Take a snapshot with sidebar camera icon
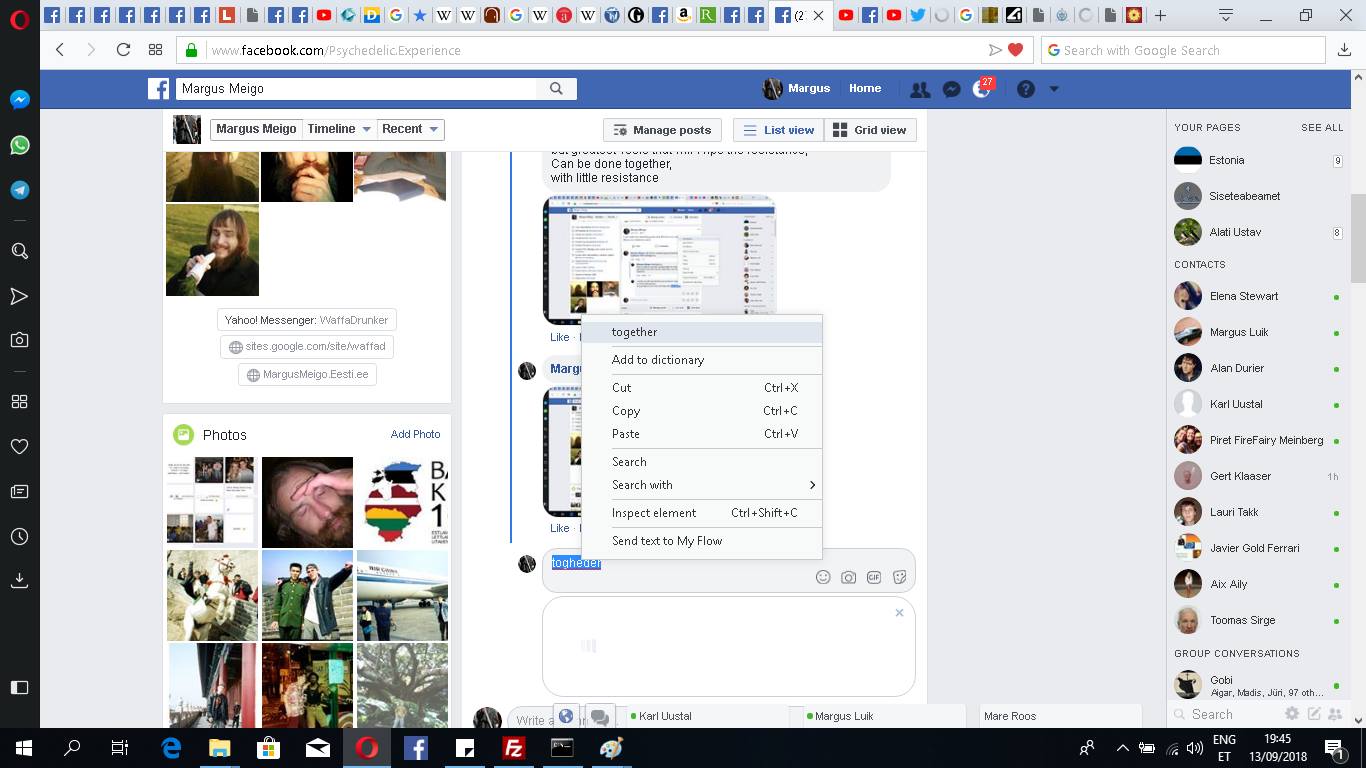 point(19,340)
